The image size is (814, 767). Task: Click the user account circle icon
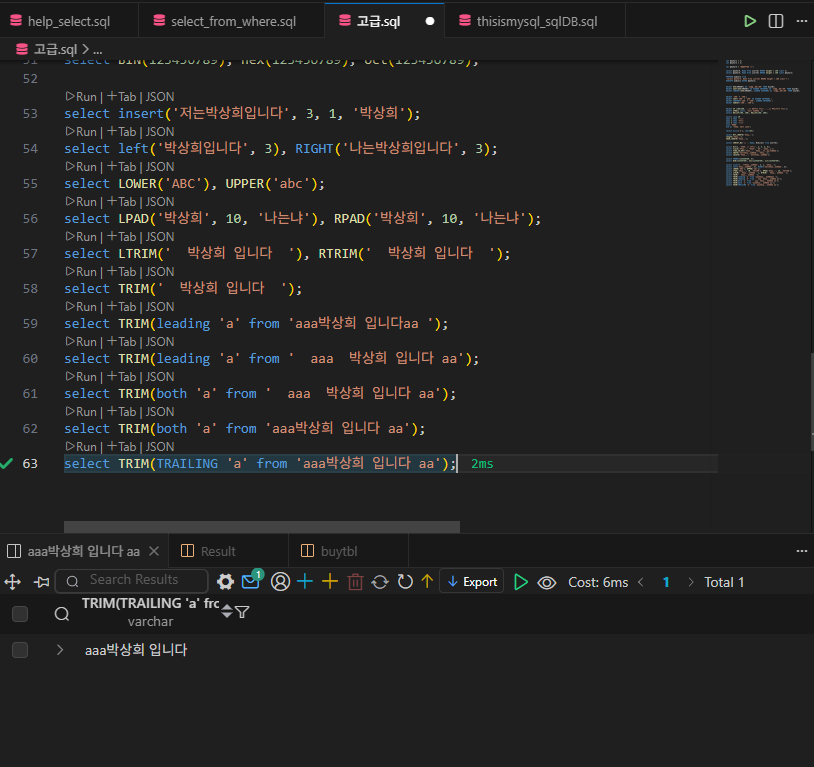click(280, 582)
